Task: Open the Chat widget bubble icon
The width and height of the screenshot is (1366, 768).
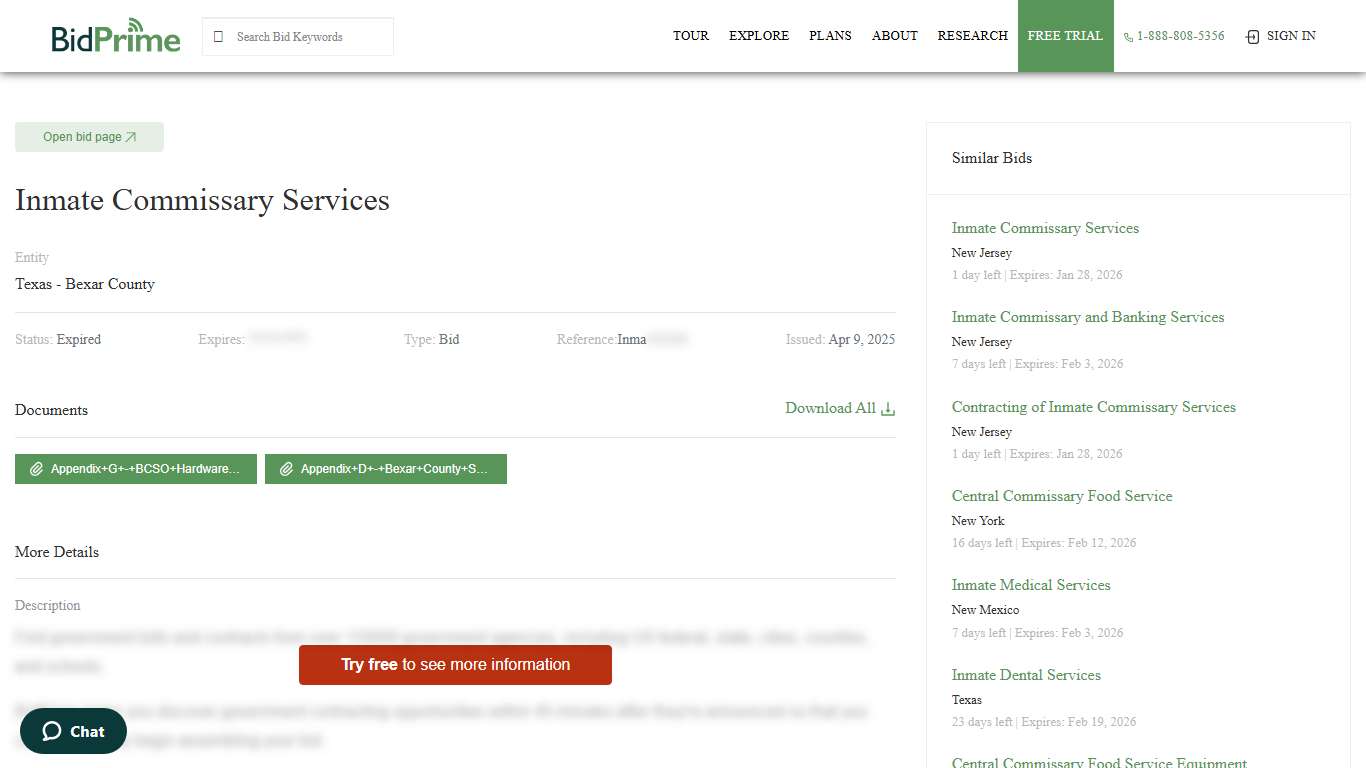Action: pos(52,731)
